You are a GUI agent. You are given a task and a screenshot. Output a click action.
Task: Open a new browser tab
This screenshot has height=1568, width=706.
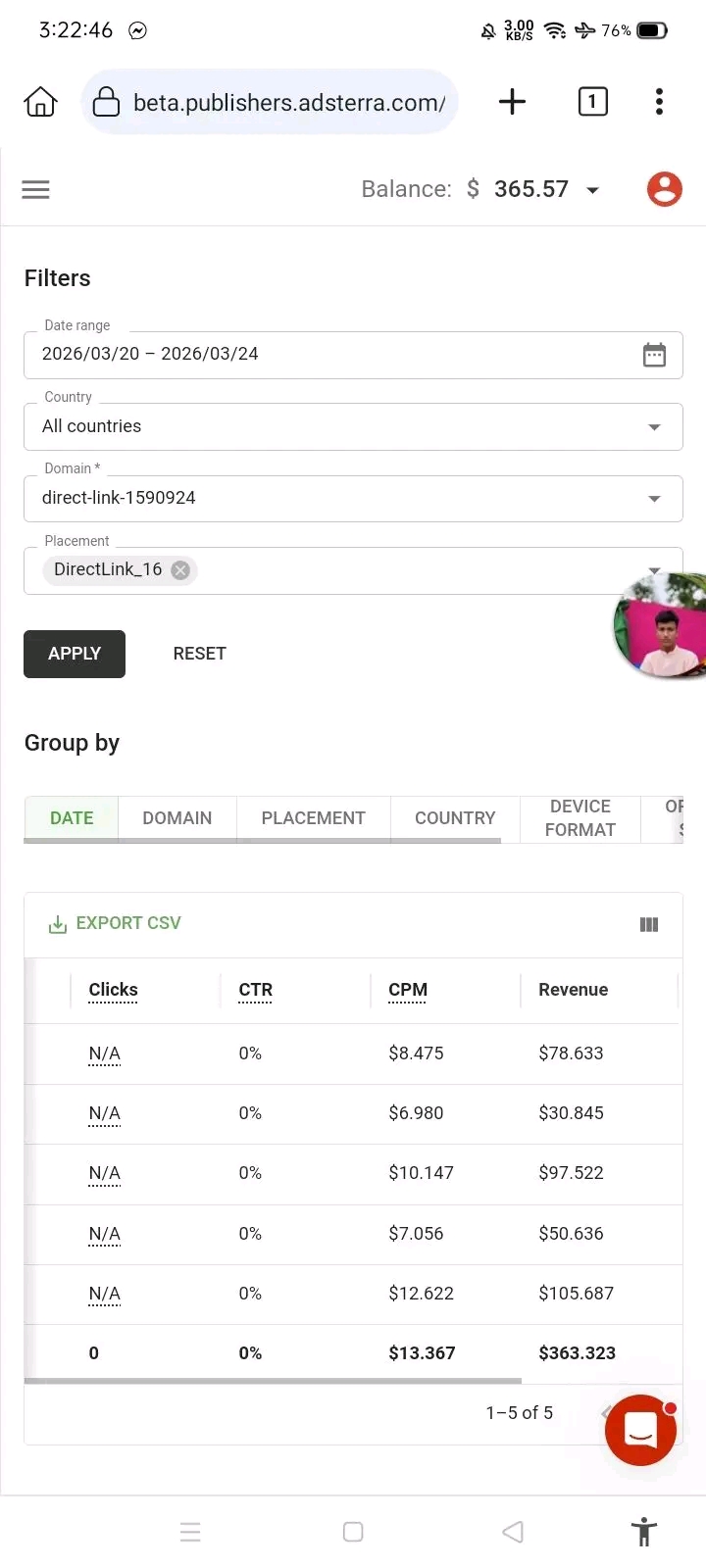click(x=512, y=102)
